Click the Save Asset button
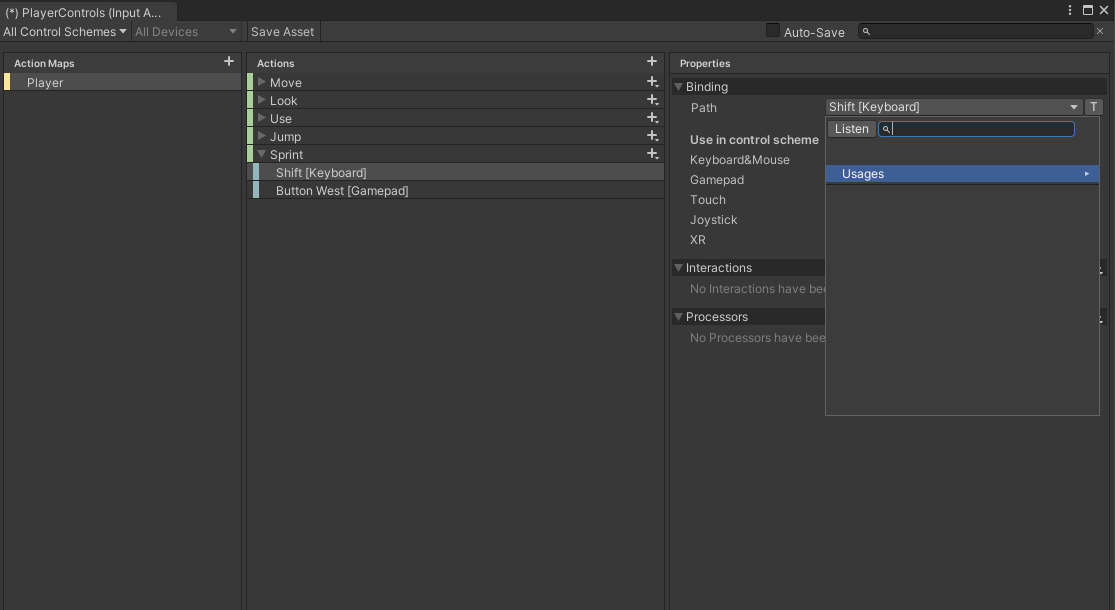Screen dimensions: 1115x610 pos(282,31)
